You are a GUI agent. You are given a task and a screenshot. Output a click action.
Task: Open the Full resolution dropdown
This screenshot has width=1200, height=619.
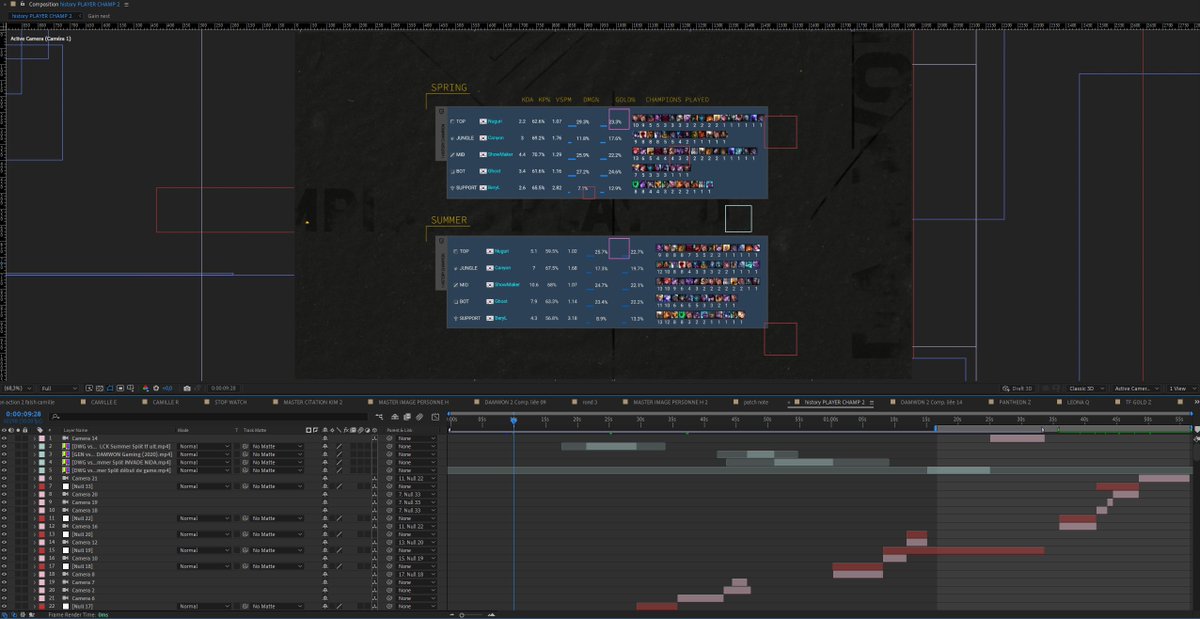click(59, 388)
